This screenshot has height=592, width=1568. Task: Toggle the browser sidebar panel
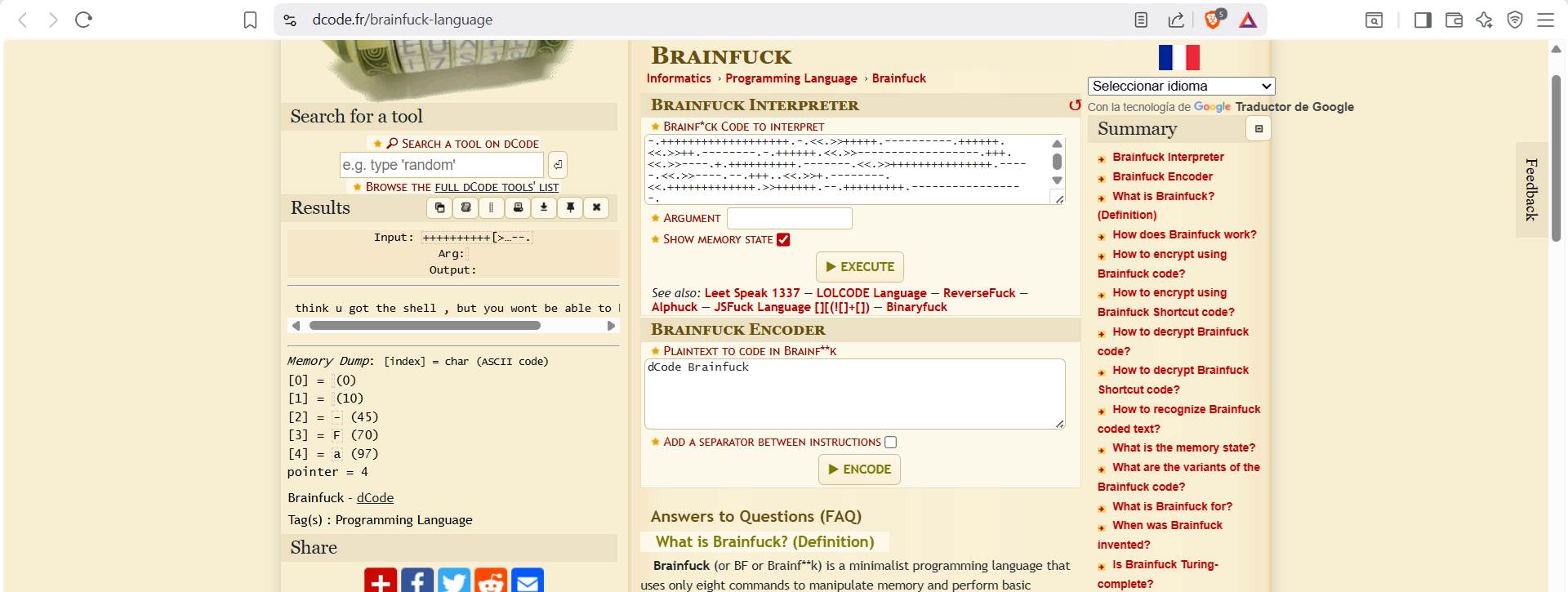1423,20
